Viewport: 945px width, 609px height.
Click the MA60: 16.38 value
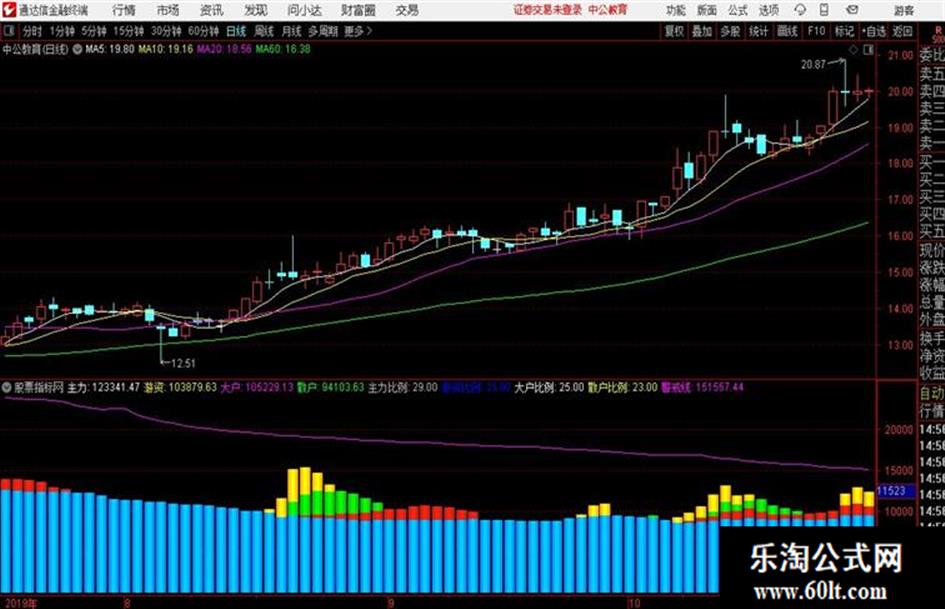tap(283, 49)
